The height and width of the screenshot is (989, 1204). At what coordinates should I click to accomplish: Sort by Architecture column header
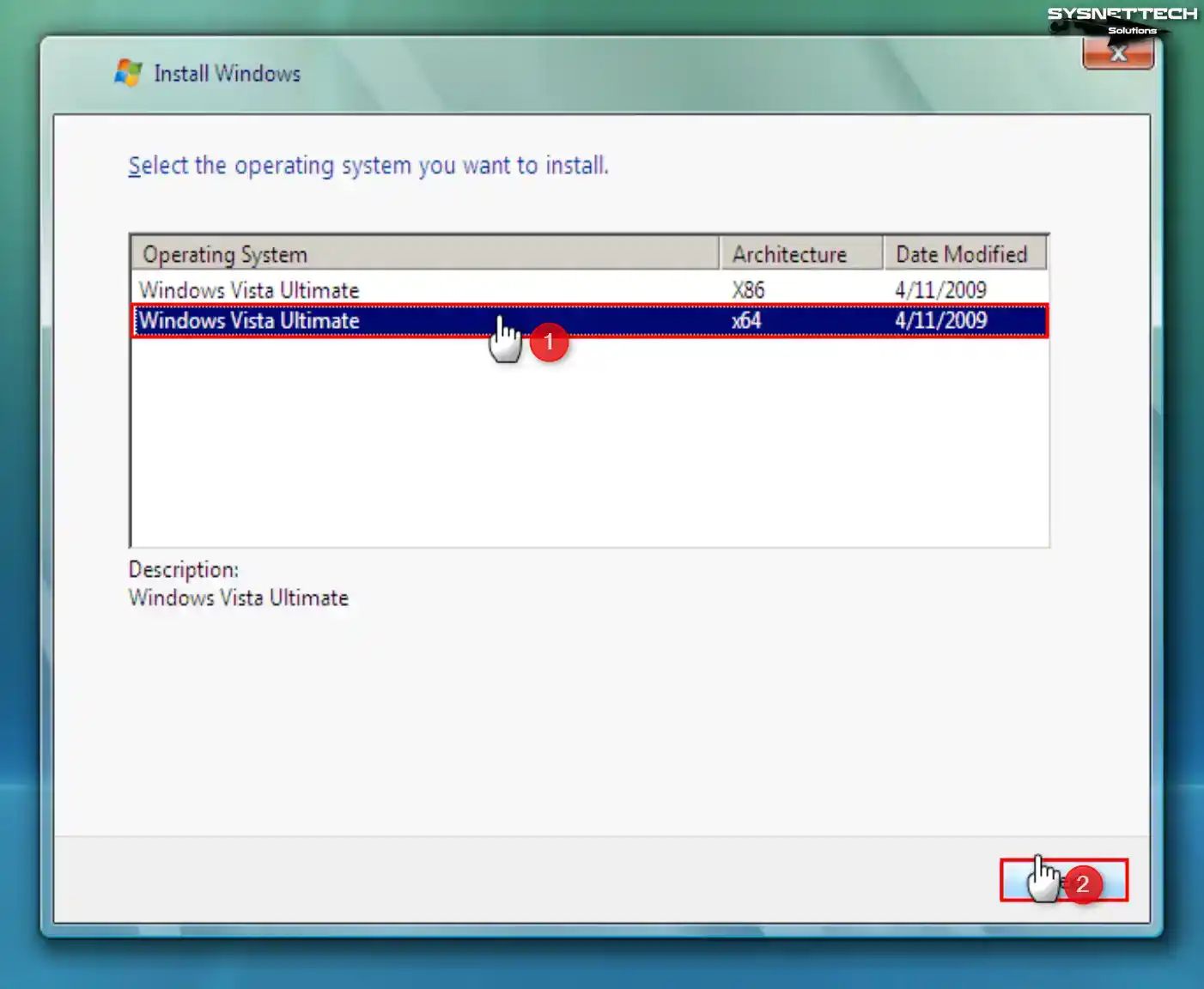[801, 254]
